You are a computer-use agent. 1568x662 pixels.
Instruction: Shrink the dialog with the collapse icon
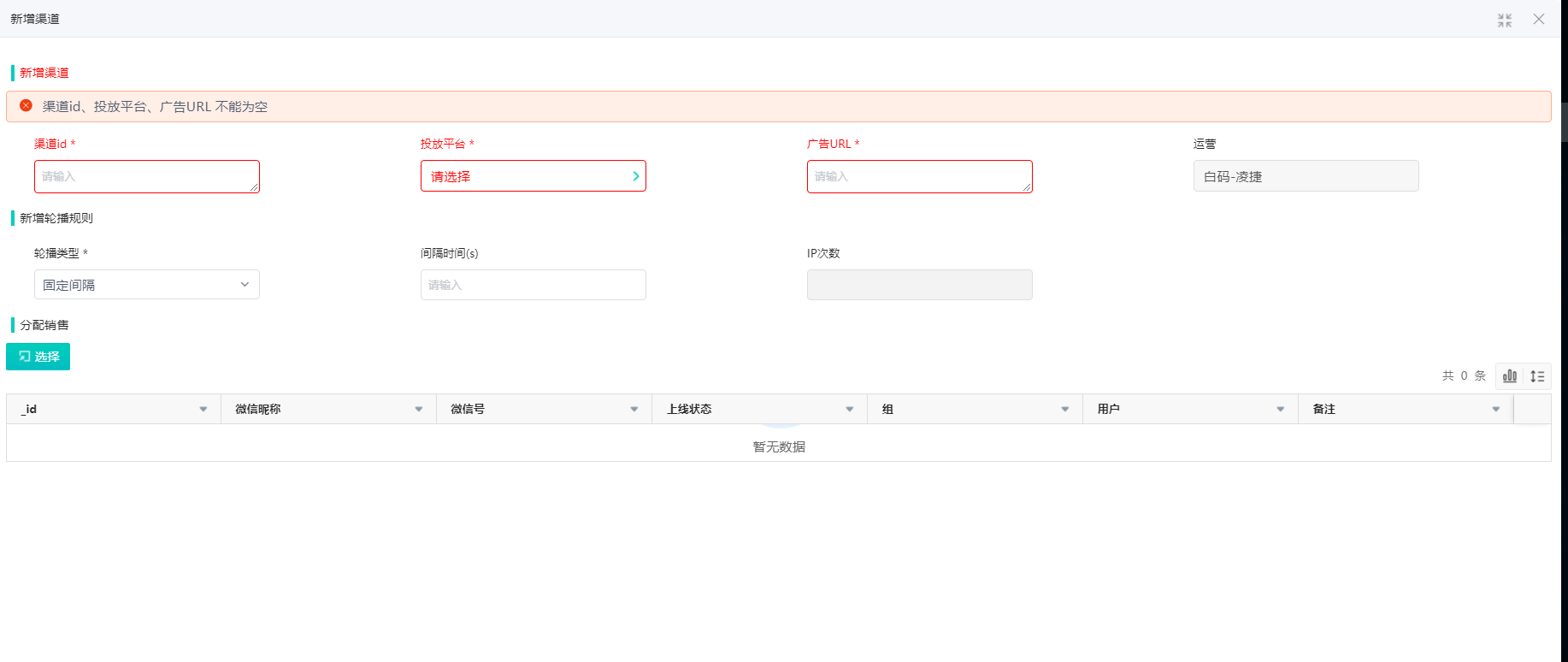[1505, 20]
